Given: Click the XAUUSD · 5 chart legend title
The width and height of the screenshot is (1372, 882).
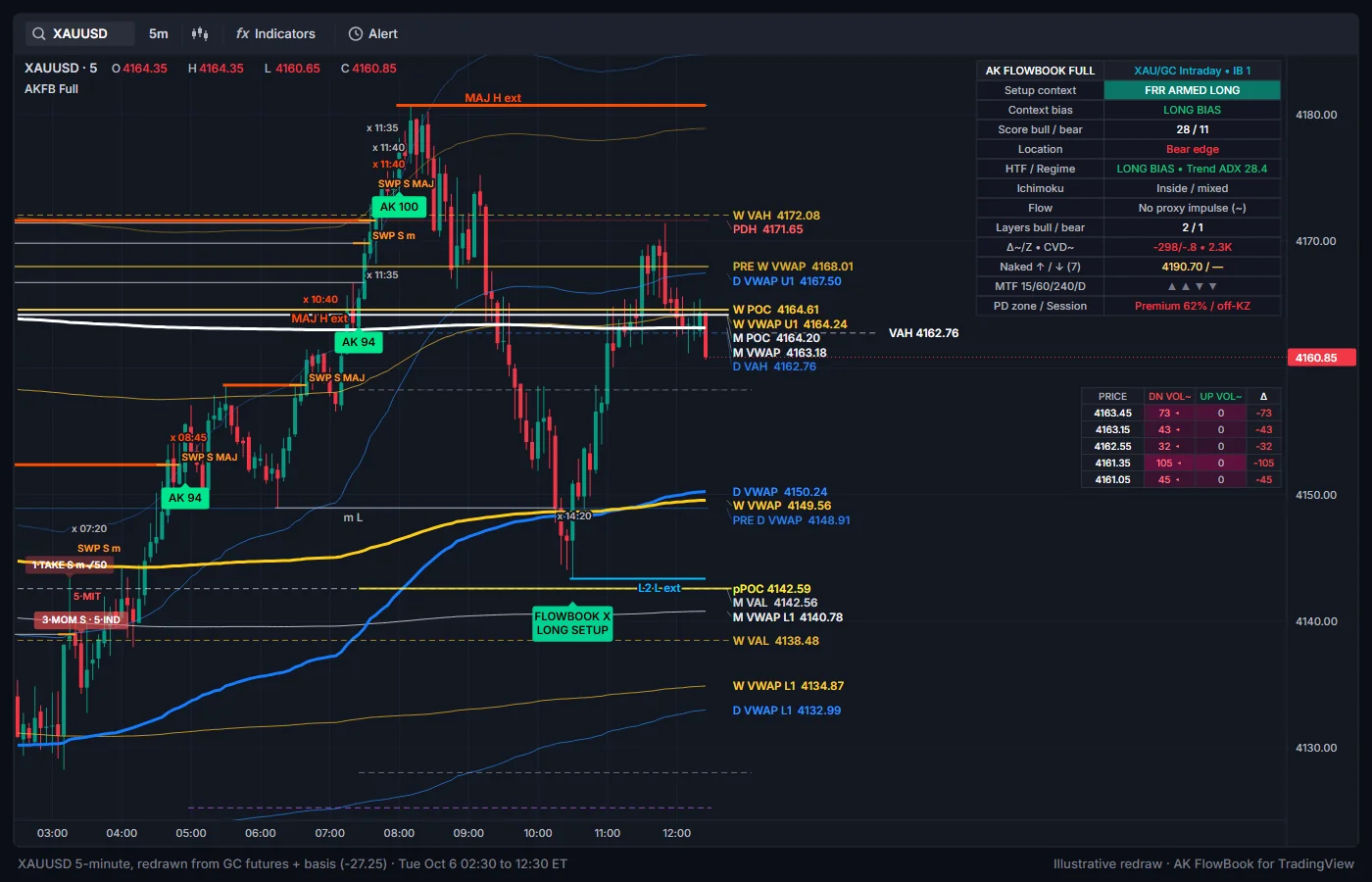Looking at the screenshot, I should pyautogui.click(x=61, y=69).
